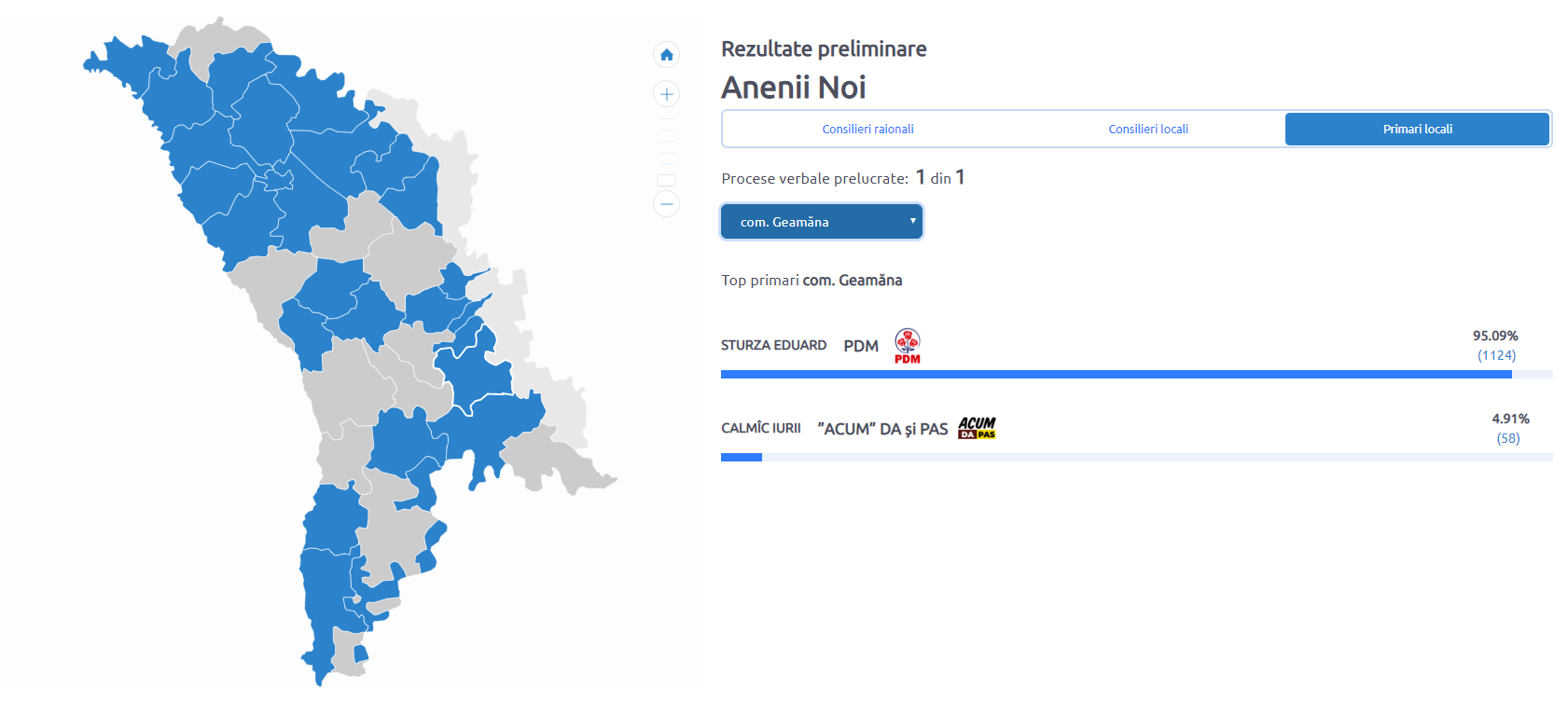
Task: Click the ACUM DA PAS party logo
Action: [977, 428]
